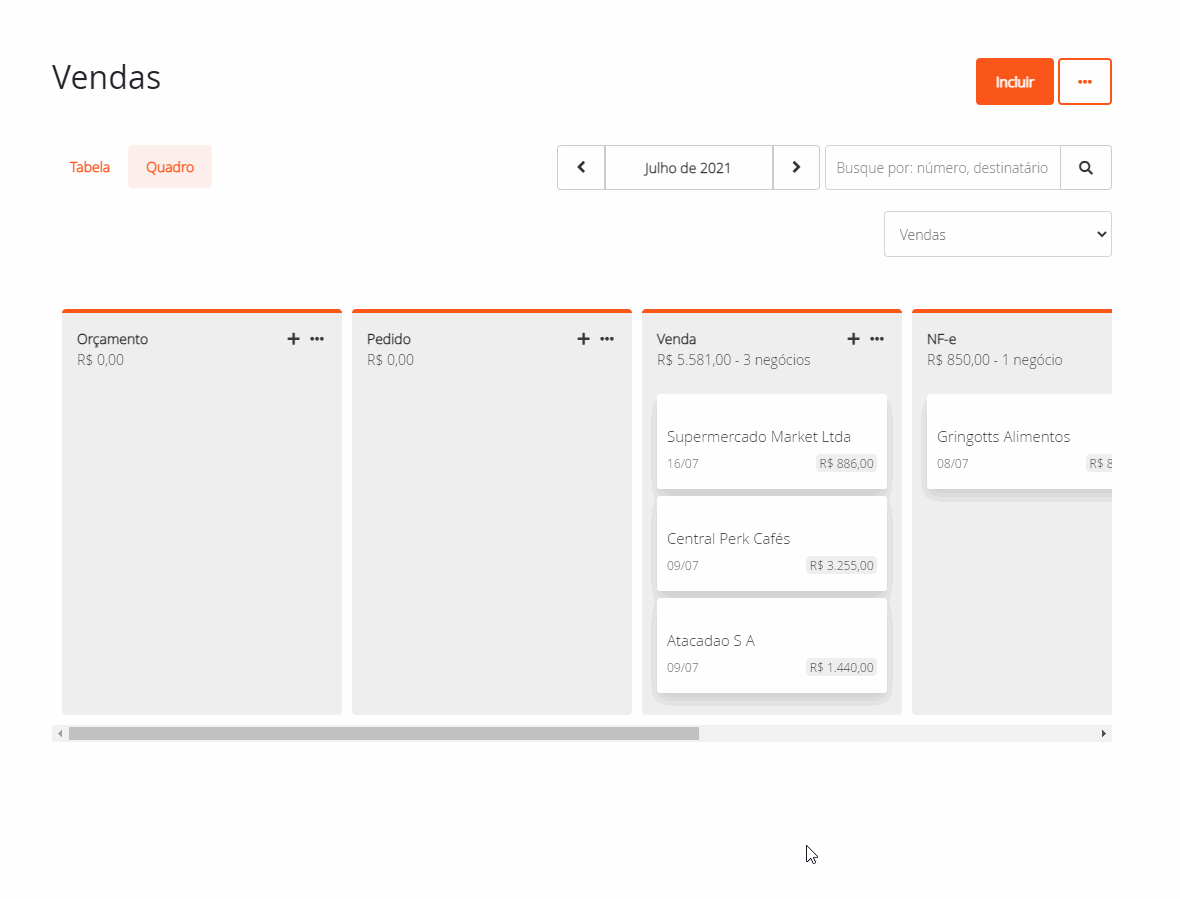This screenshot has height=899, width=1180.
Task: Open the Julho de 2021 month picker
Action: click(x=689, y=167)
